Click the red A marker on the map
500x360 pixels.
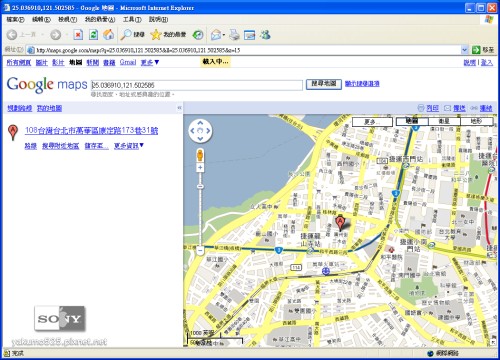pos(340,223)
